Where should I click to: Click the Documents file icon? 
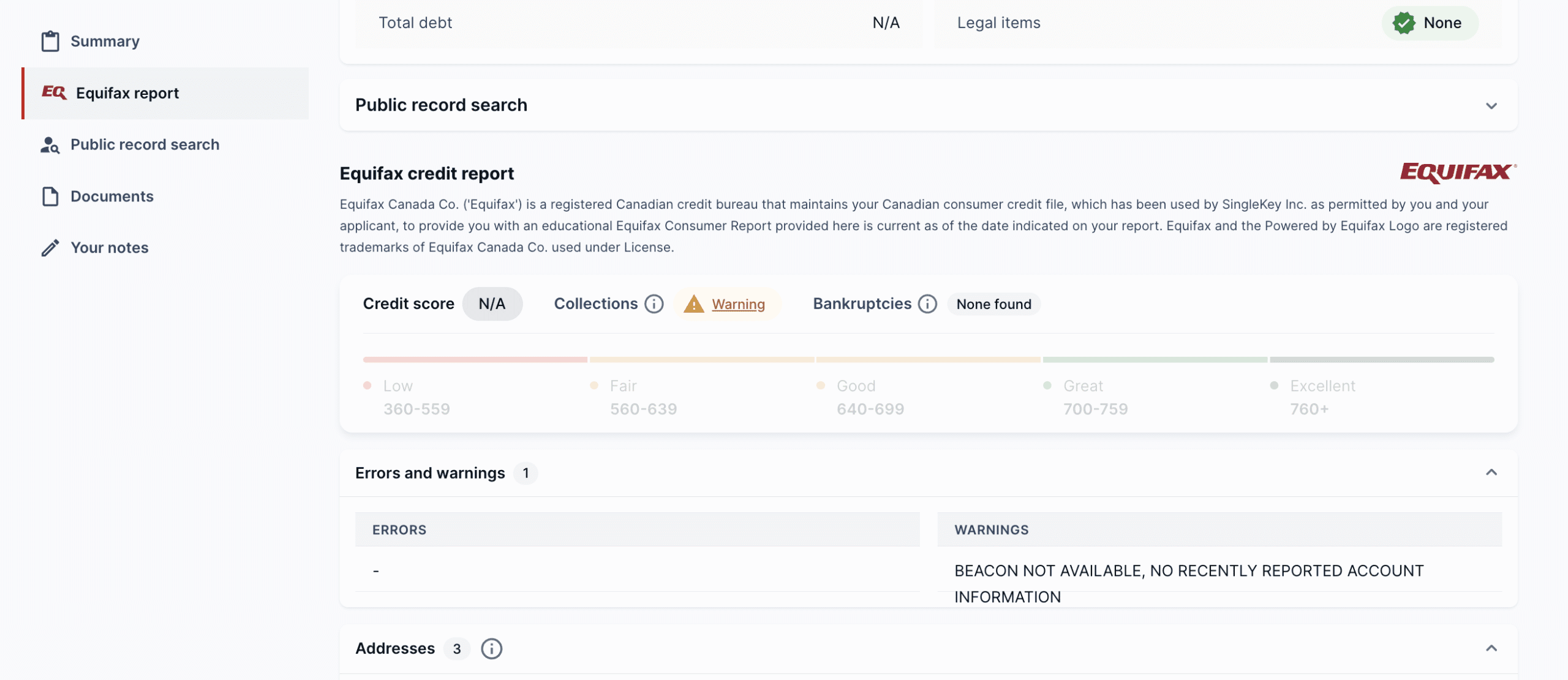50,196
